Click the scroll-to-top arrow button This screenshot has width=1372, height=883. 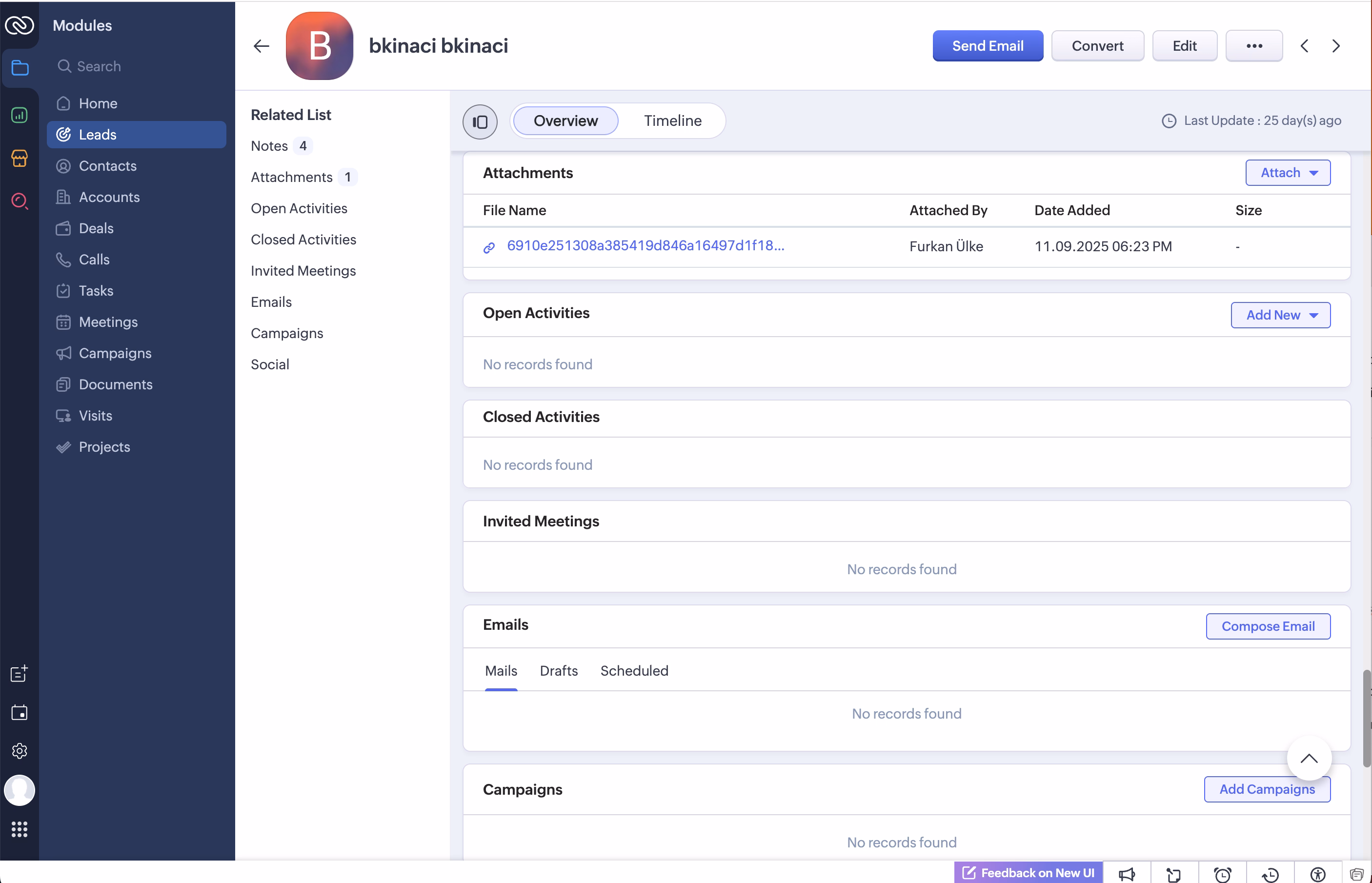tap(1309, 759)
